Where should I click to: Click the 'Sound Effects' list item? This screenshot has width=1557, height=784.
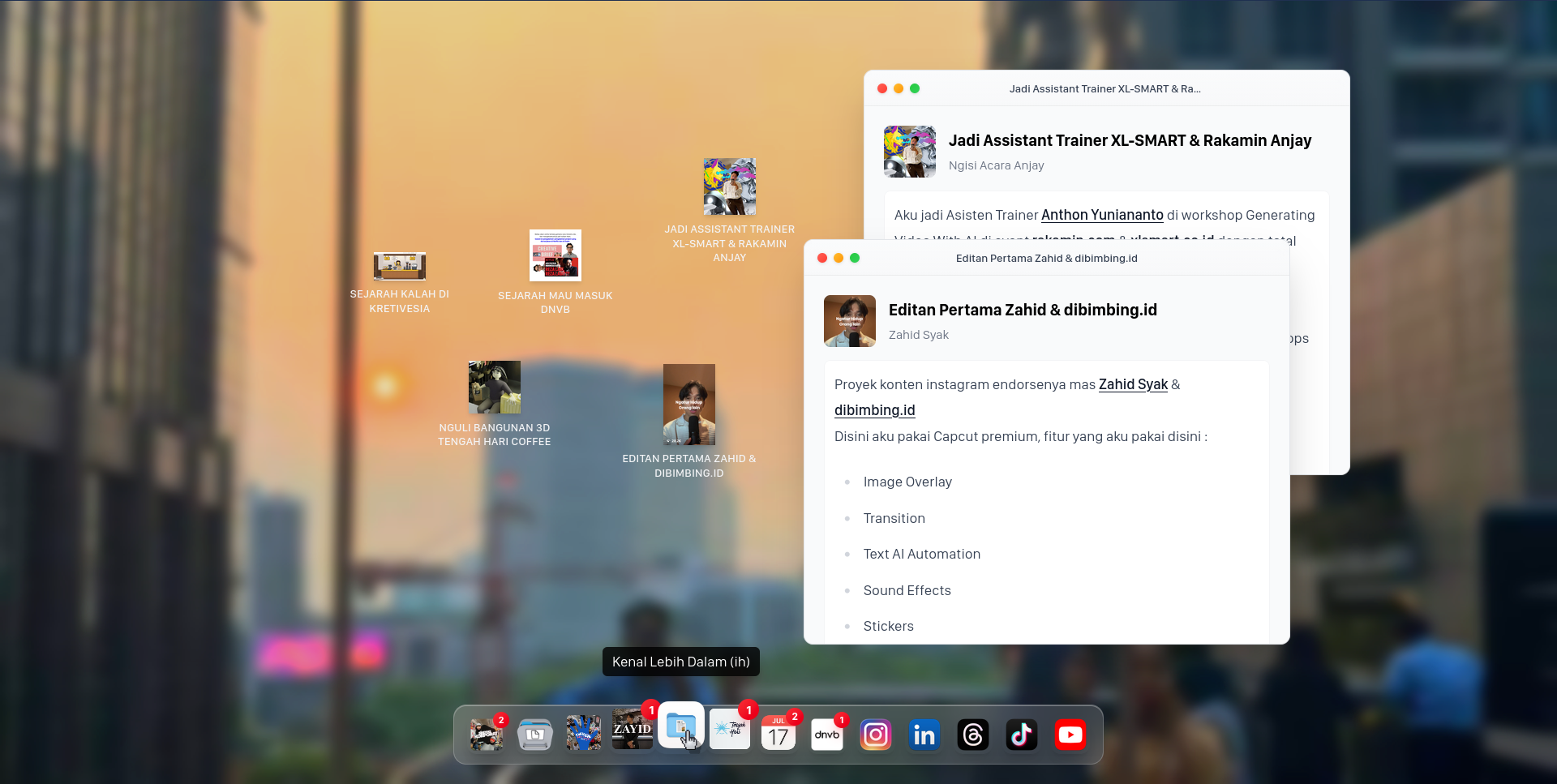tap(907, 590)
